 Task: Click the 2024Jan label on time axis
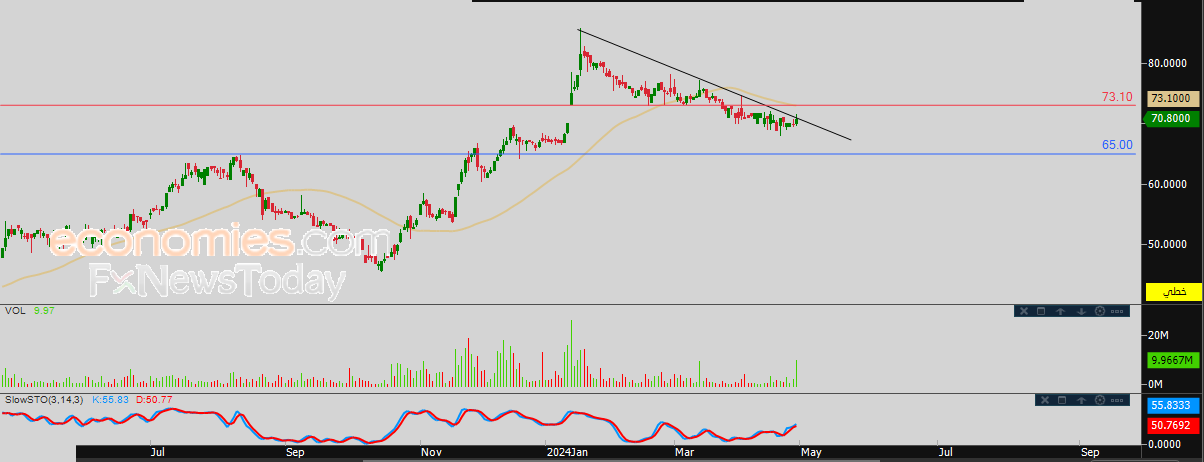click(x=567, y=452)
